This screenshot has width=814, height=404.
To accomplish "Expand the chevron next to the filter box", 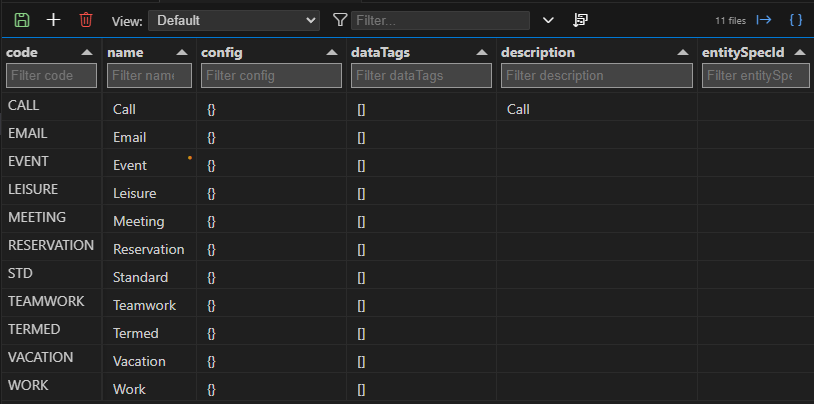I will pos(547,20).
